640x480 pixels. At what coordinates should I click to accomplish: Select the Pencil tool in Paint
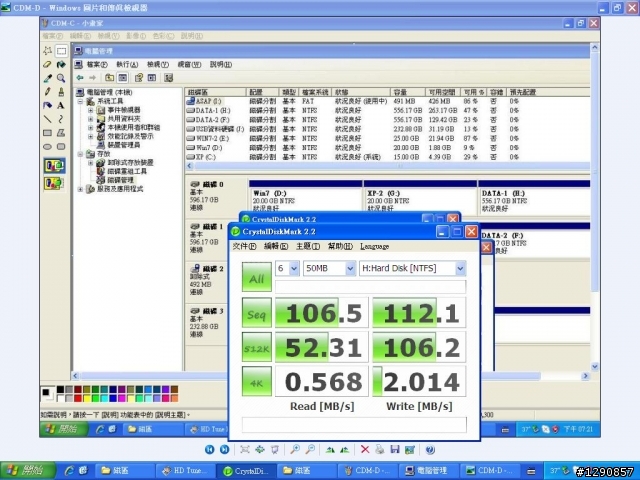point(48,92)
